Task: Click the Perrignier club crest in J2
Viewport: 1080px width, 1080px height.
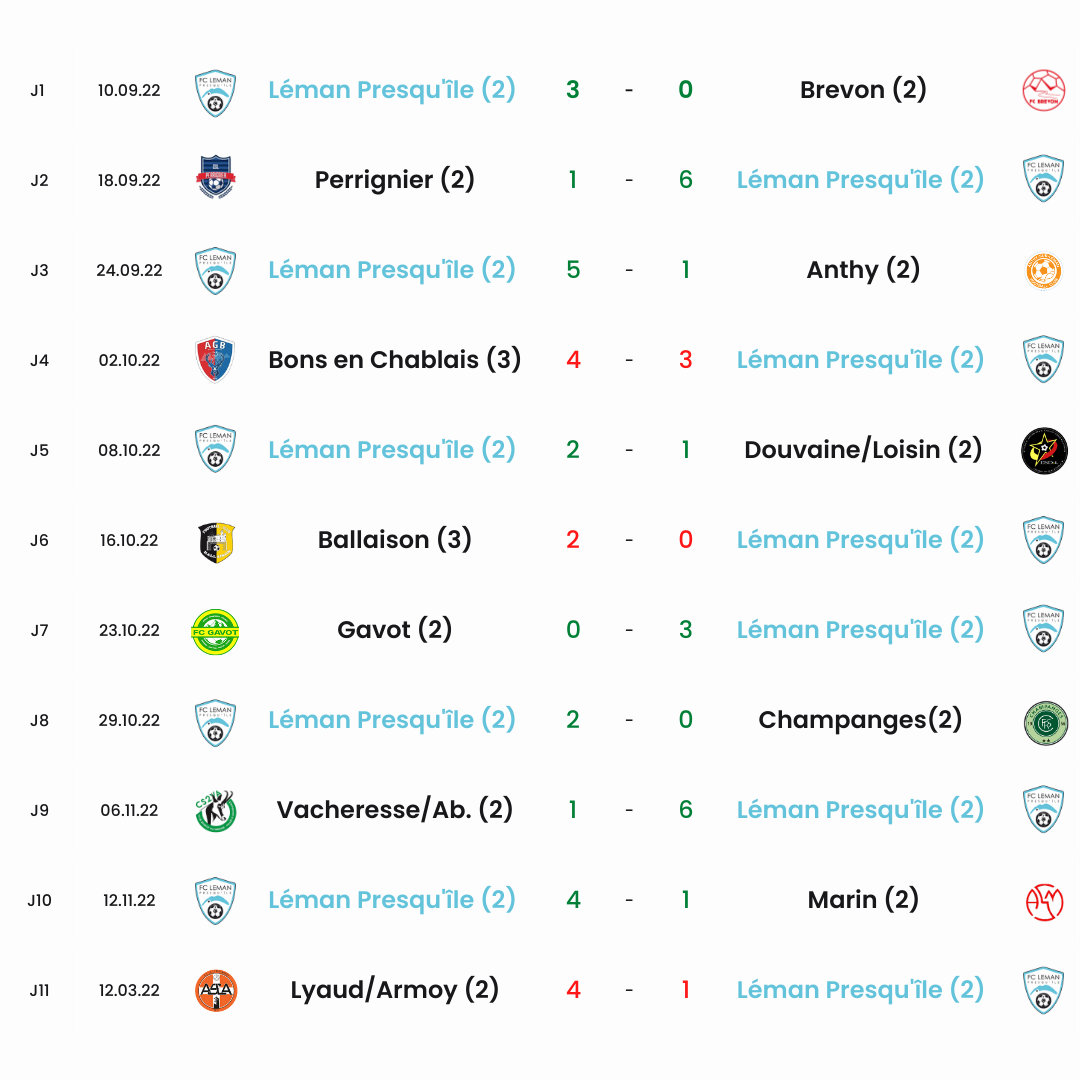Action: click(216, 178)
